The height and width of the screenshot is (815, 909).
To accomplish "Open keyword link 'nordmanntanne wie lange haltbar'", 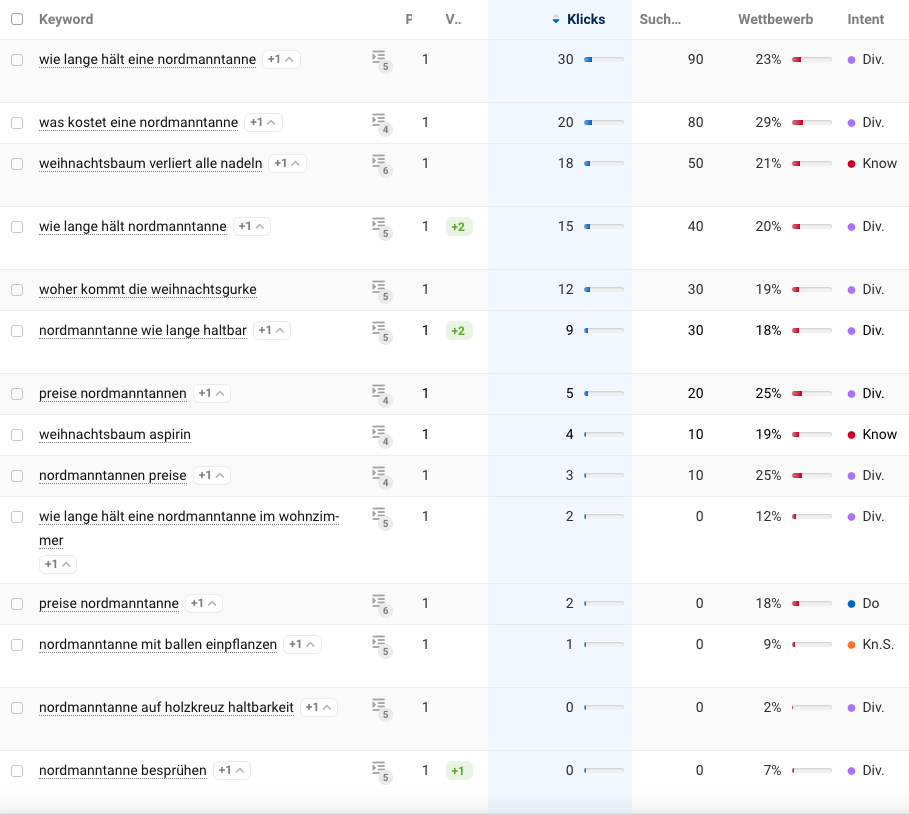I will click(142, 331).
